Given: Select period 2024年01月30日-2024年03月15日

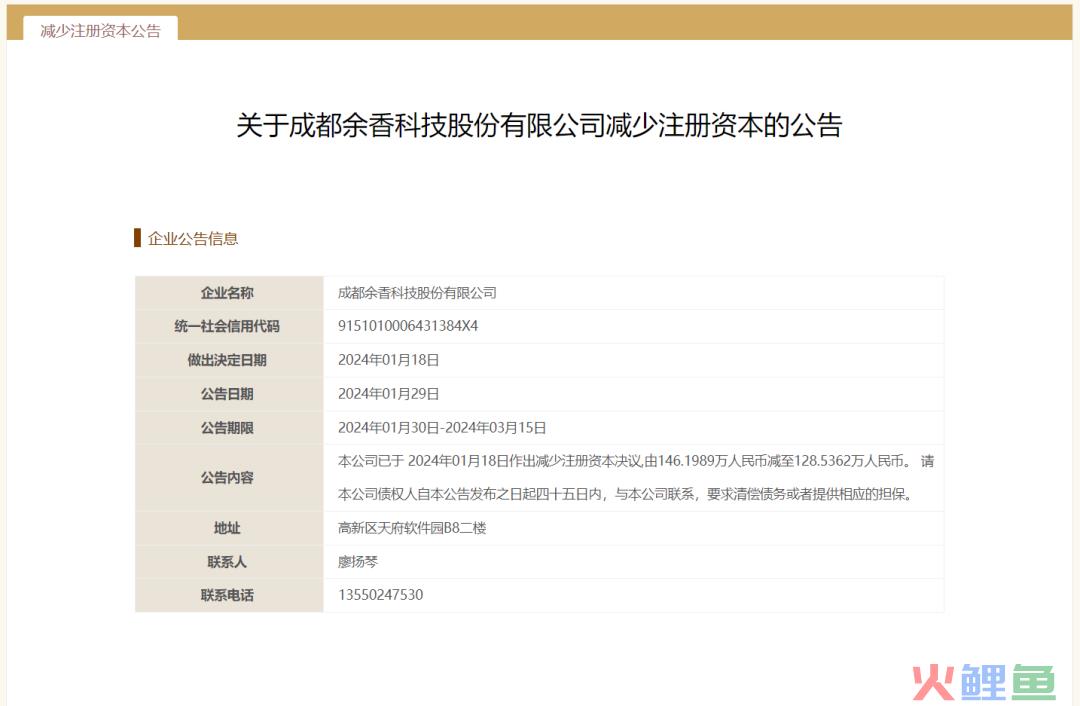Looking at the screenshot, I should (x=442, y=428).
